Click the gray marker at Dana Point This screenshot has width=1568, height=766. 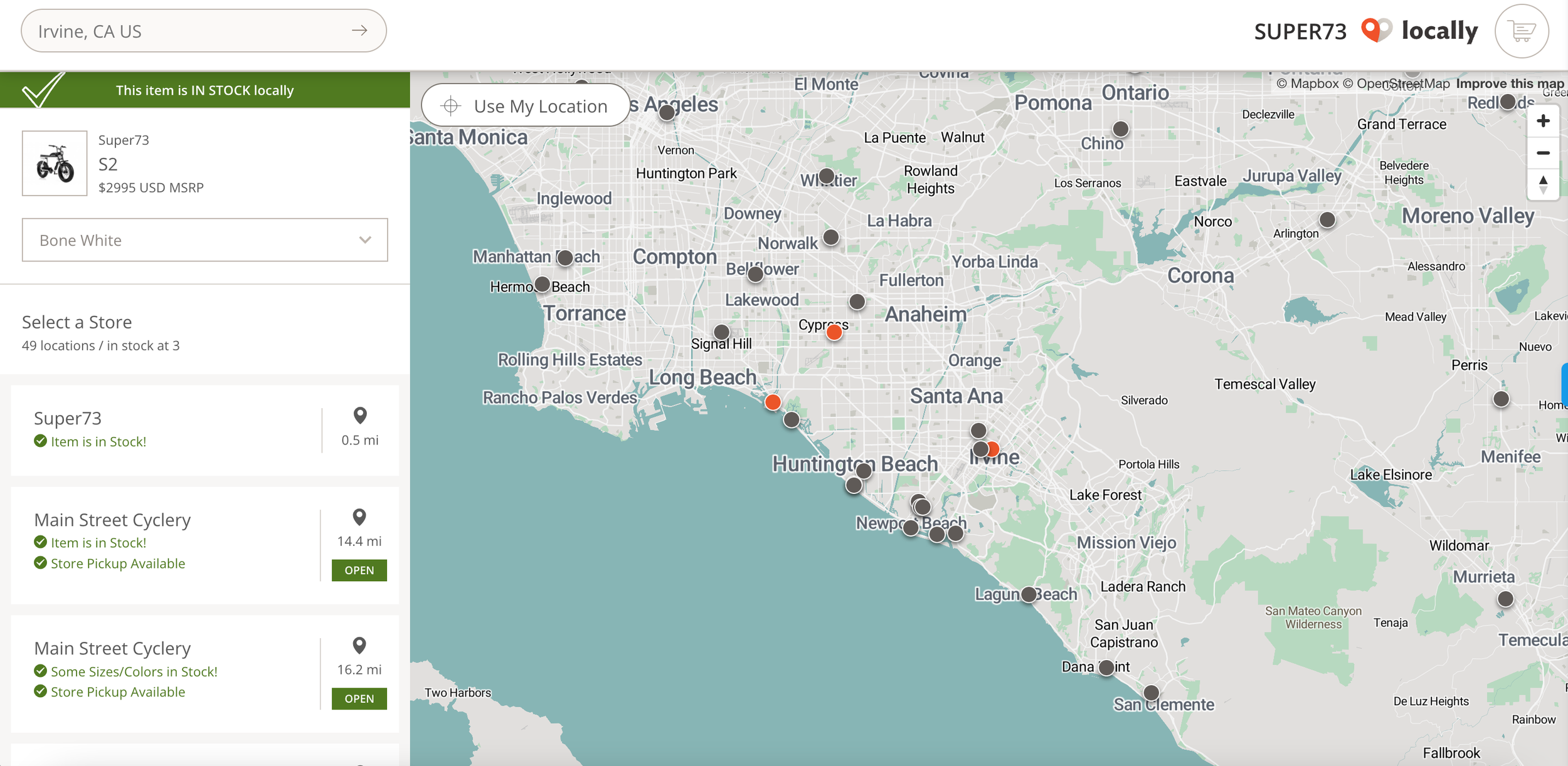[x=1107, y=668]
